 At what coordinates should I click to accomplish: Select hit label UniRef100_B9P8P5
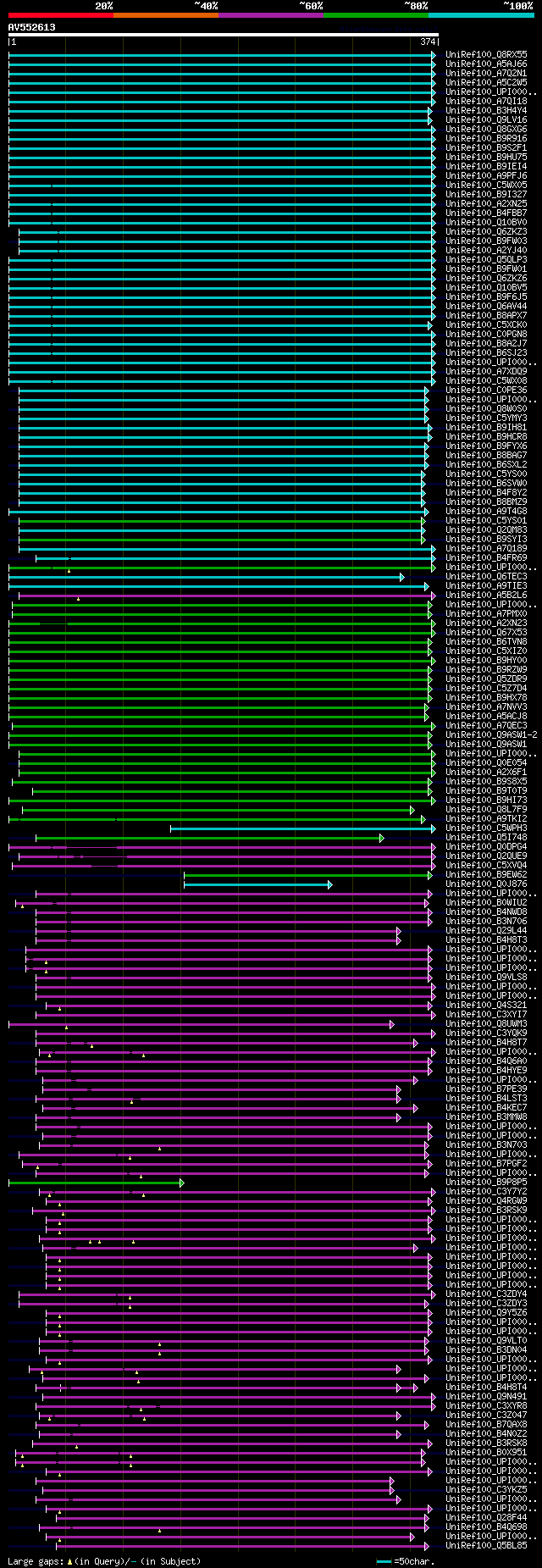[x=486, y=1183]
